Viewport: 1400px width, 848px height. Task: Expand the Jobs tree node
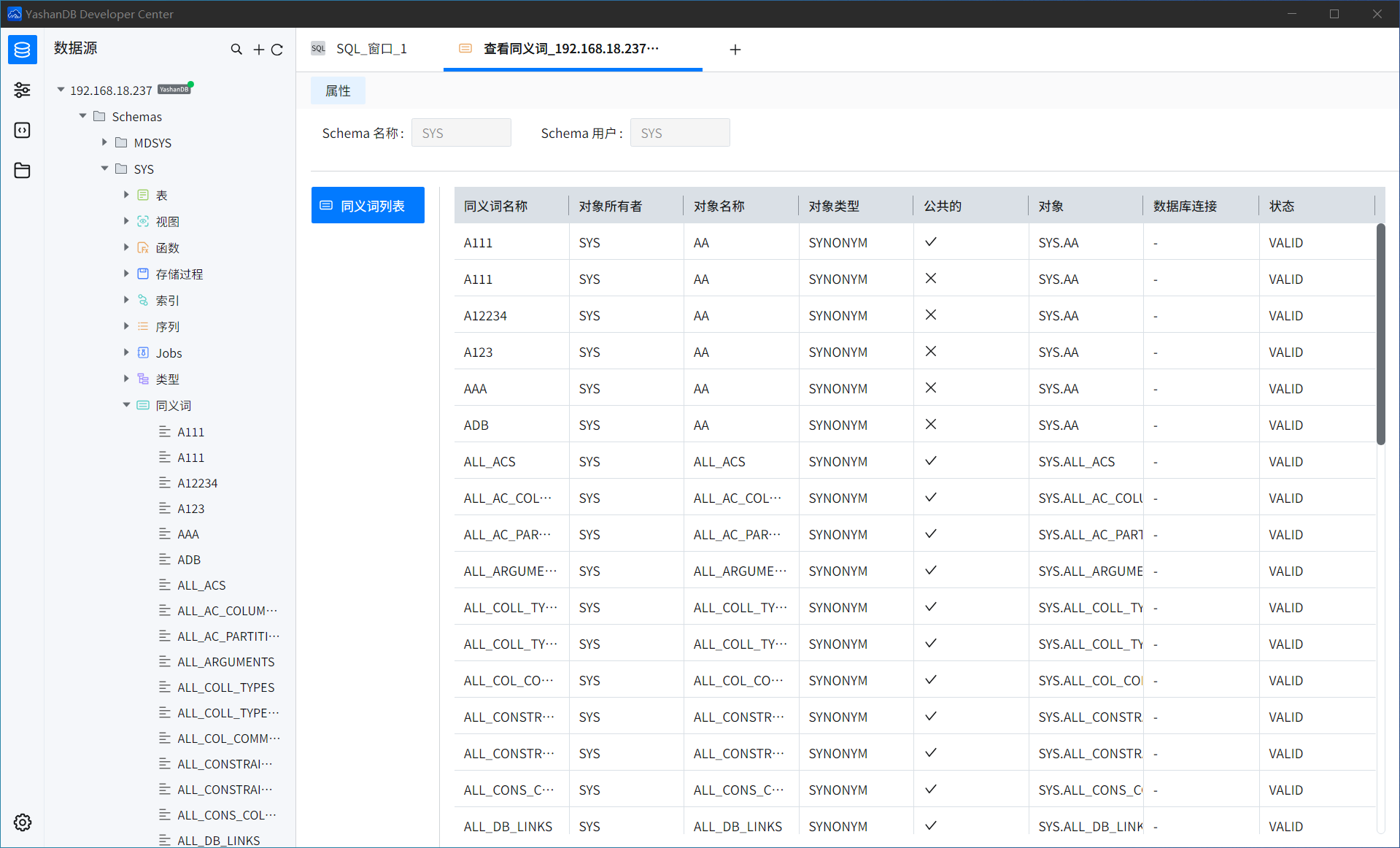[x=126, y=352]
